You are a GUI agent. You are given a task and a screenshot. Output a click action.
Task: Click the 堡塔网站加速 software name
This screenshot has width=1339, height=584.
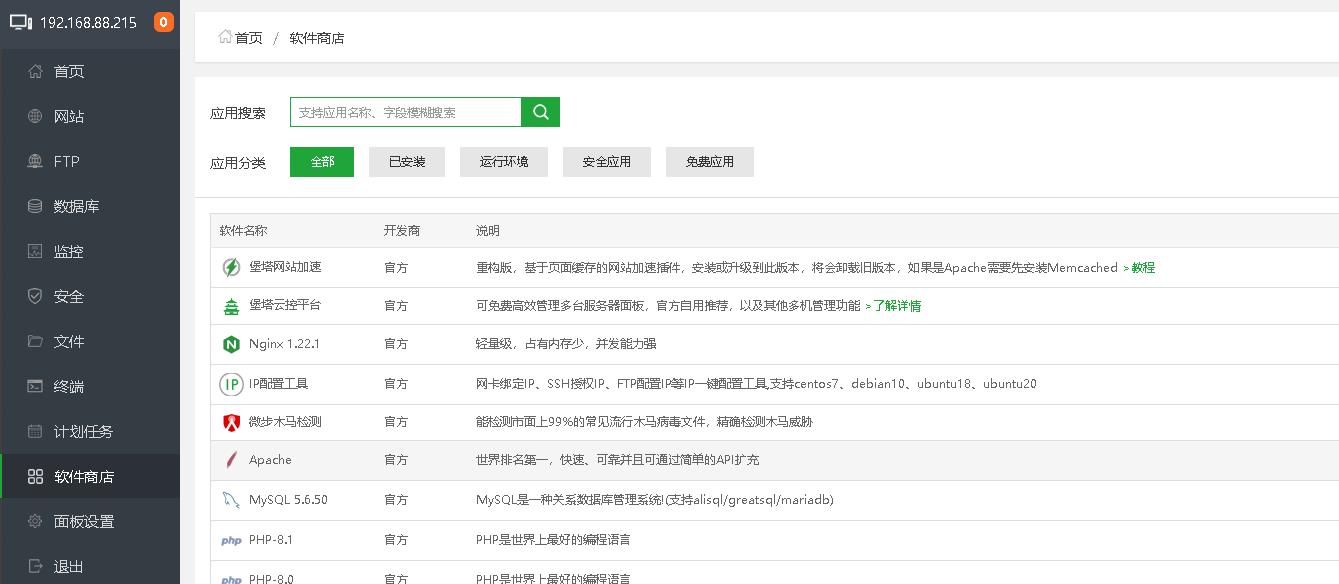(x=285, y=268)
